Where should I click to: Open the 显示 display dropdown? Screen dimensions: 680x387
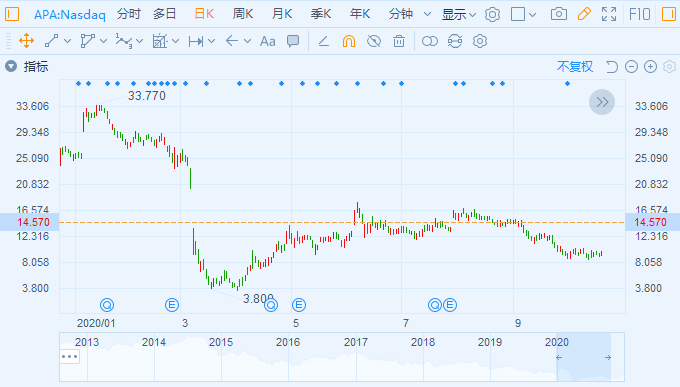pyautogui.click(x=458, y=14)
